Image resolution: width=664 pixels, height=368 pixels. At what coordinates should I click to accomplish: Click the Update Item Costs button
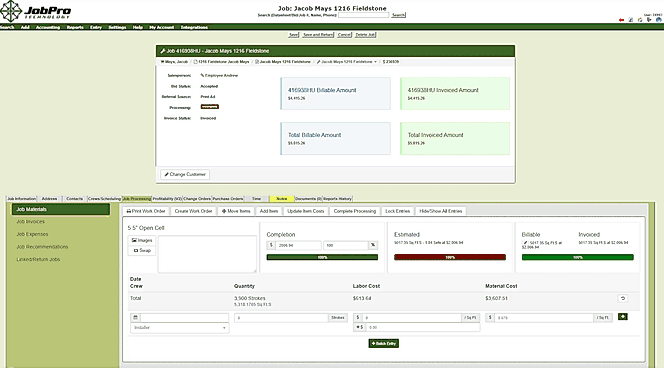coord(306,211)
